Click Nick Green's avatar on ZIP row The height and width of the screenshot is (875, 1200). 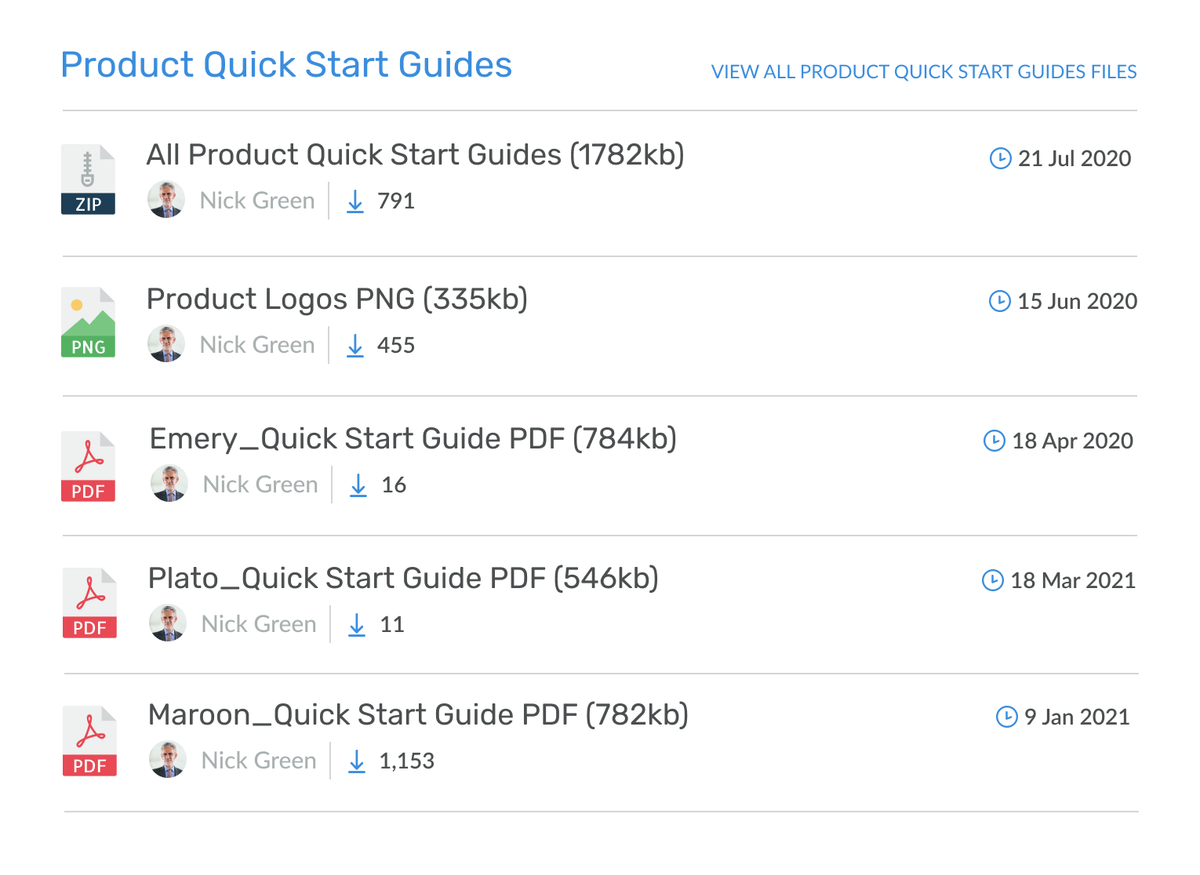(x=166, y=200)
